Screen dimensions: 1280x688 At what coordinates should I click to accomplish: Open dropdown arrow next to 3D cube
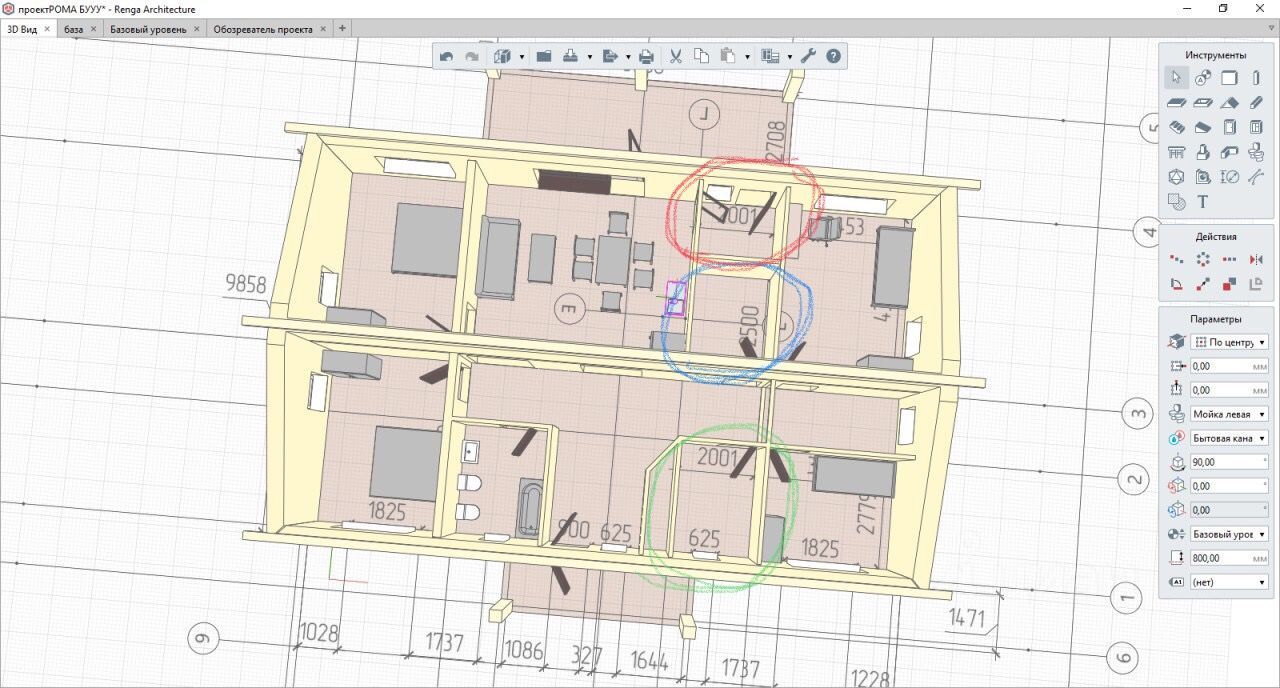(x=522, y=57)
